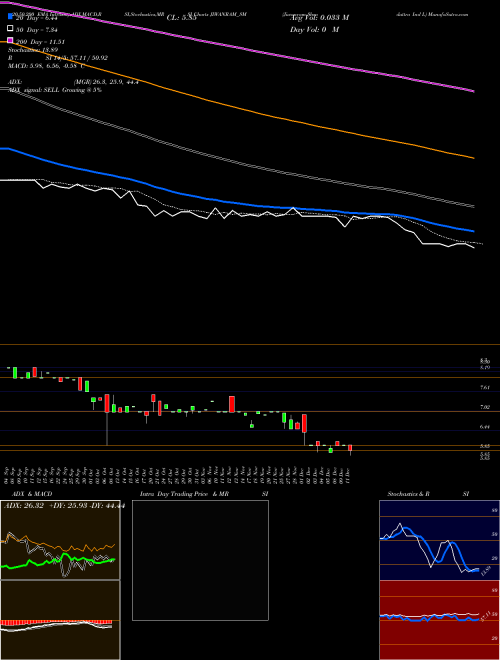Click the ADX line chart panel

60,540
